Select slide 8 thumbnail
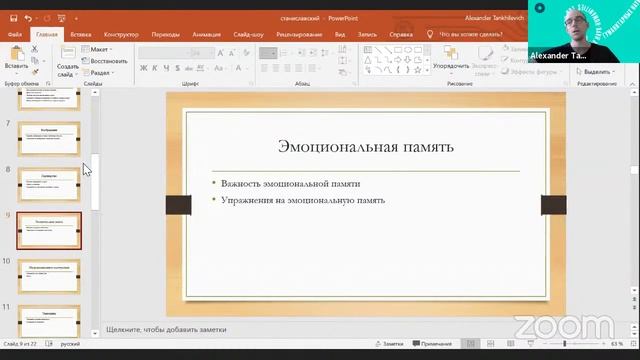Viewport: 640px width, 360px height. pyautogui.click(x=49, y=185)
